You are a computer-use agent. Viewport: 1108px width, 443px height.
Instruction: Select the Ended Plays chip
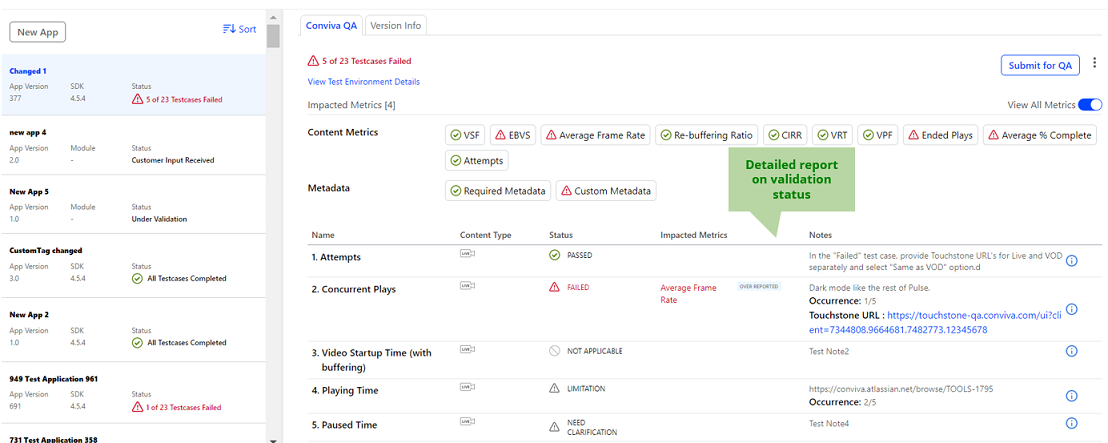click(x=941, y=135)
